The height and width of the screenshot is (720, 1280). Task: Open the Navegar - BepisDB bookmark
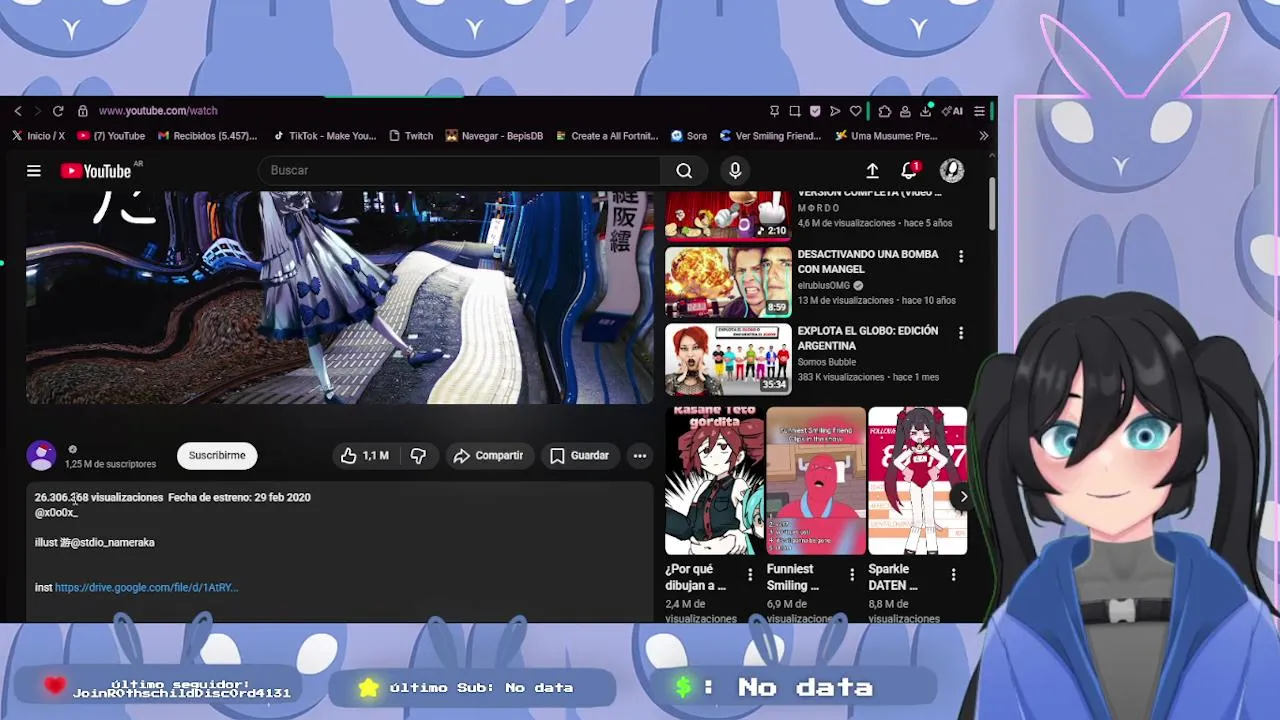(x=494, y=136)
